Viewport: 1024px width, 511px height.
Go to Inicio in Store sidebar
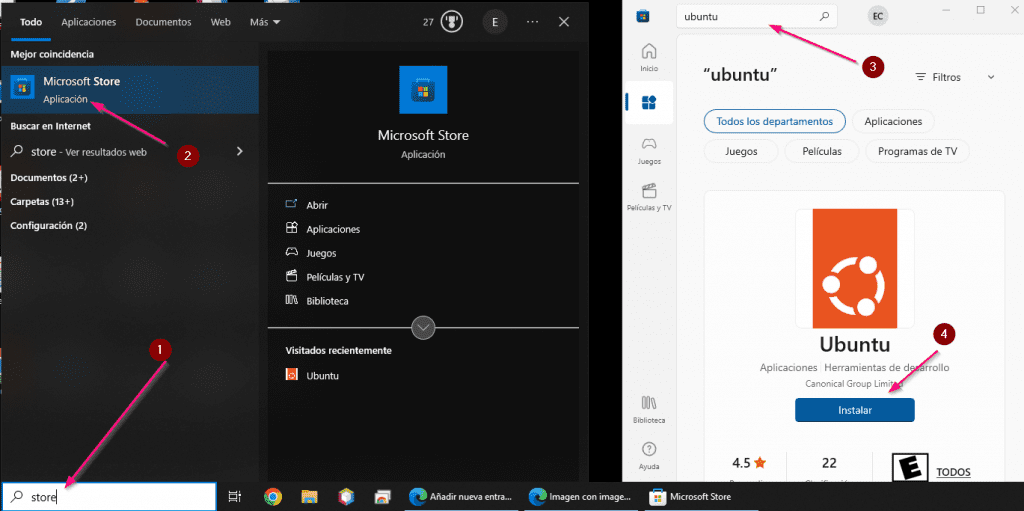649,58
